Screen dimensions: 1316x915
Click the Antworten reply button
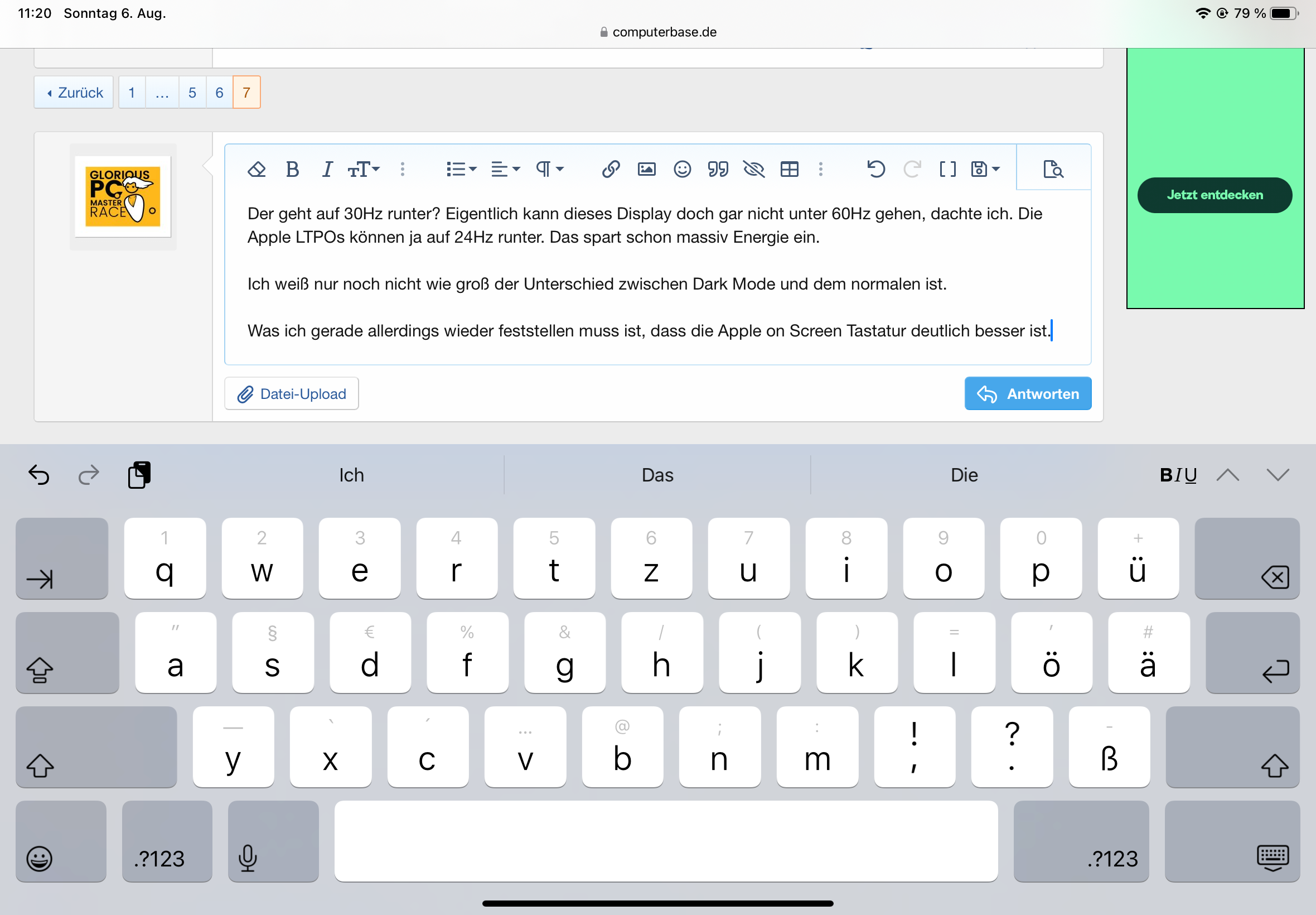1027,394
